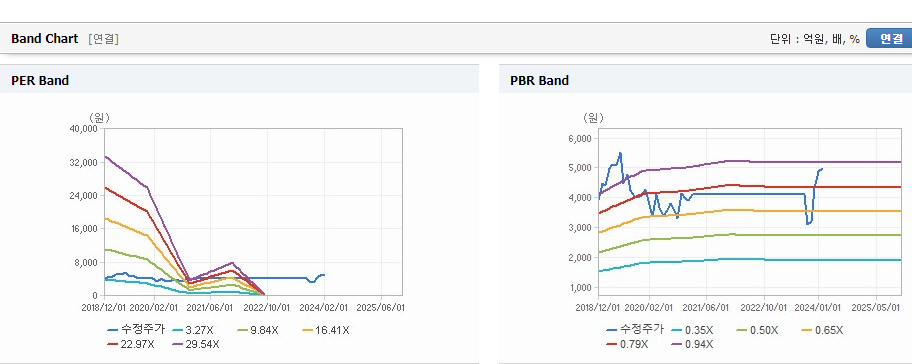Click 3,000 on PBR chart y-axis
Screen dimensions: 912x364
[x=580, y=228]
